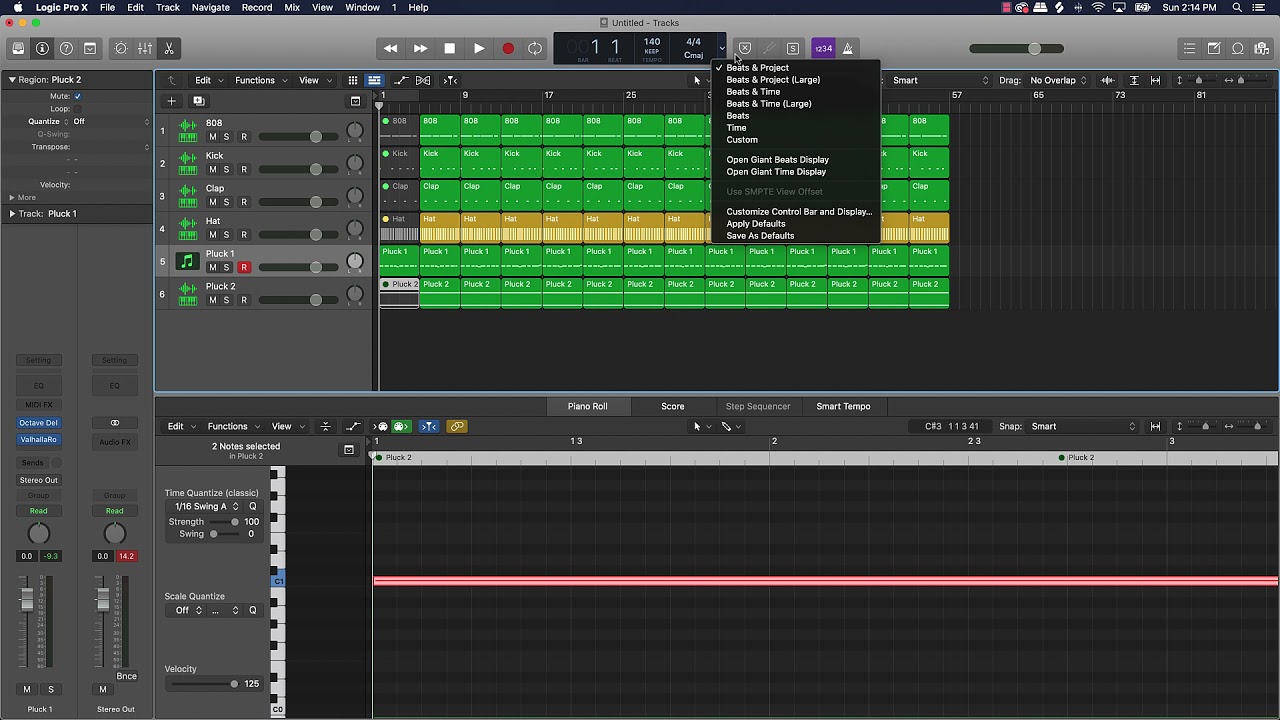Open the Tracks area Functions dropdown

(x=259, y=80)
